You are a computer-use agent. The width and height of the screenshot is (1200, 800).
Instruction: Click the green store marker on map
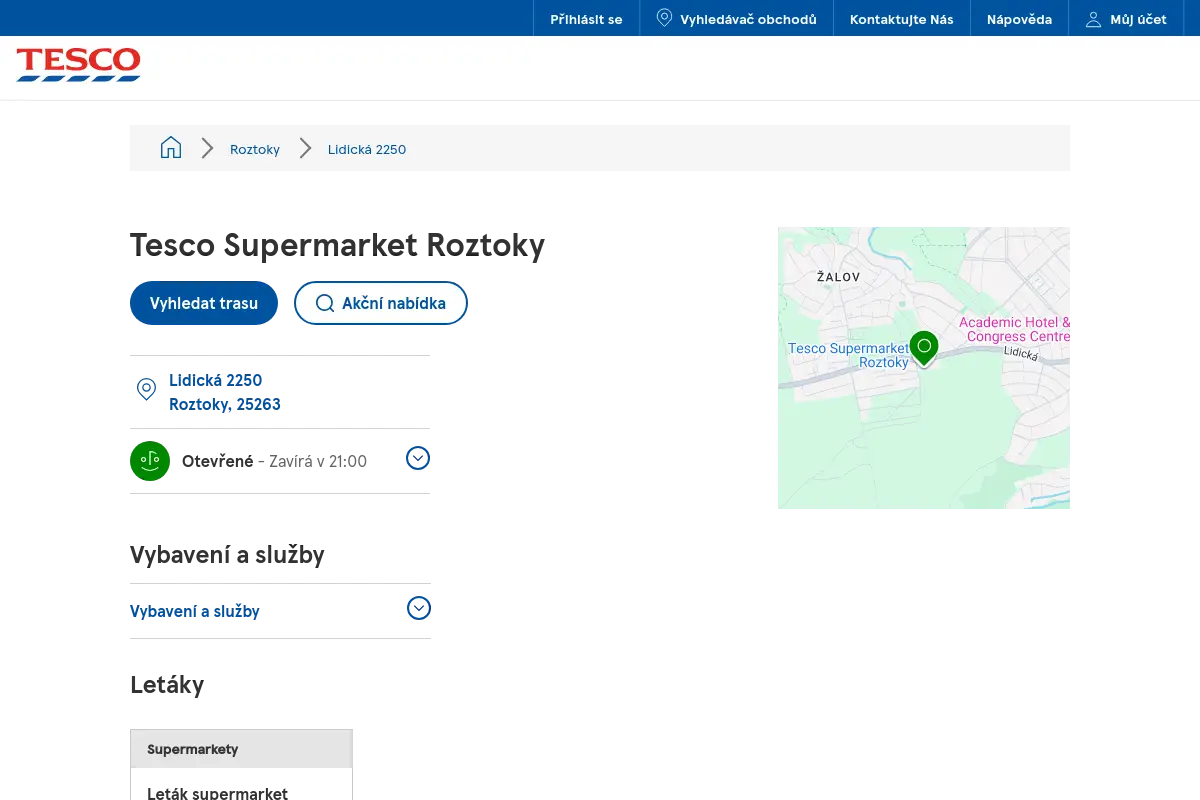(x=924, y=349)
